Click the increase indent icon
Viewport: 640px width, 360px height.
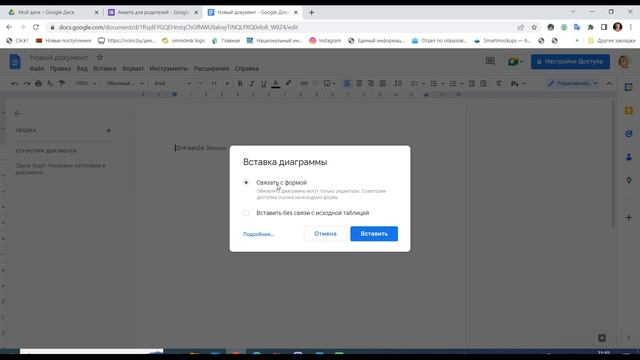[483, 84]
